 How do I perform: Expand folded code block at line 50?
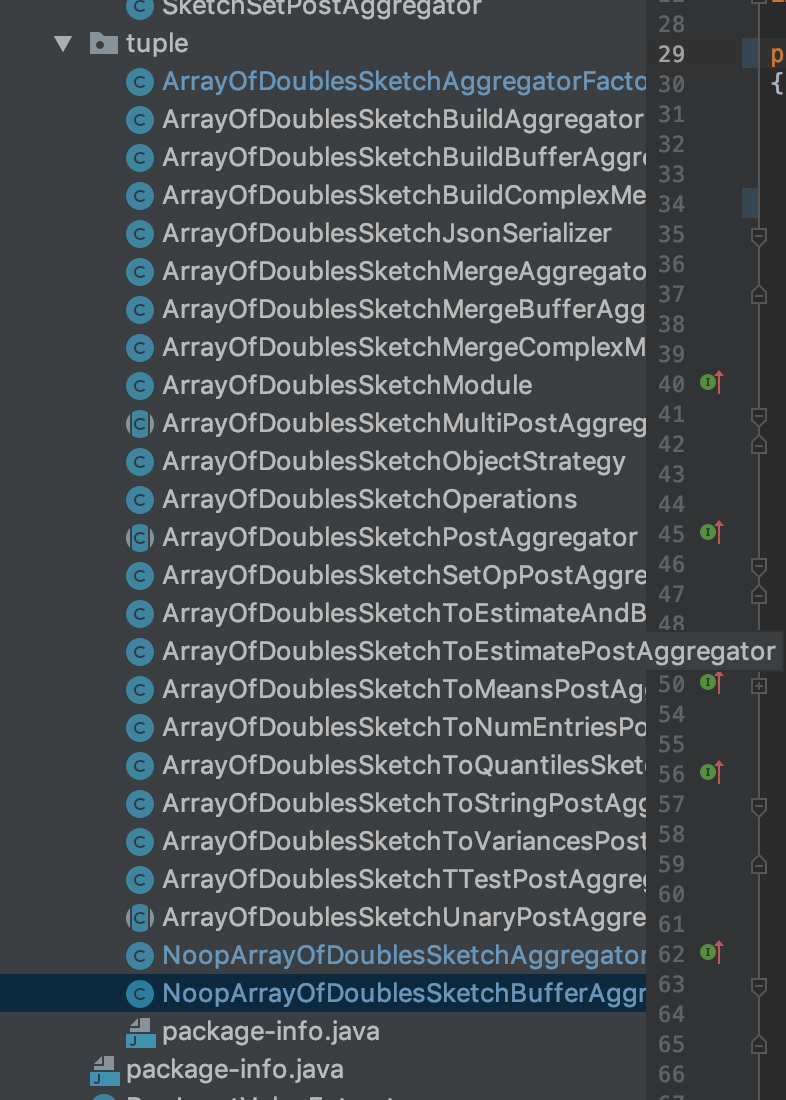tap(759, 685)
